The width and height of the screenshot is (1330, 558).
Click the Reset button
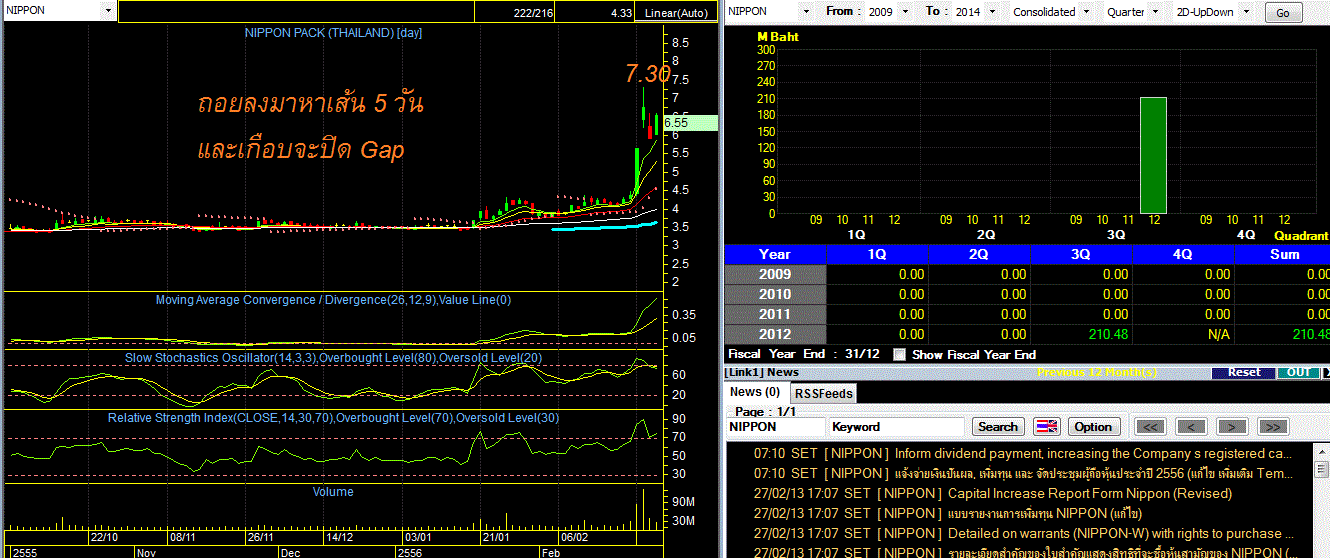(x=1244, y=372)
